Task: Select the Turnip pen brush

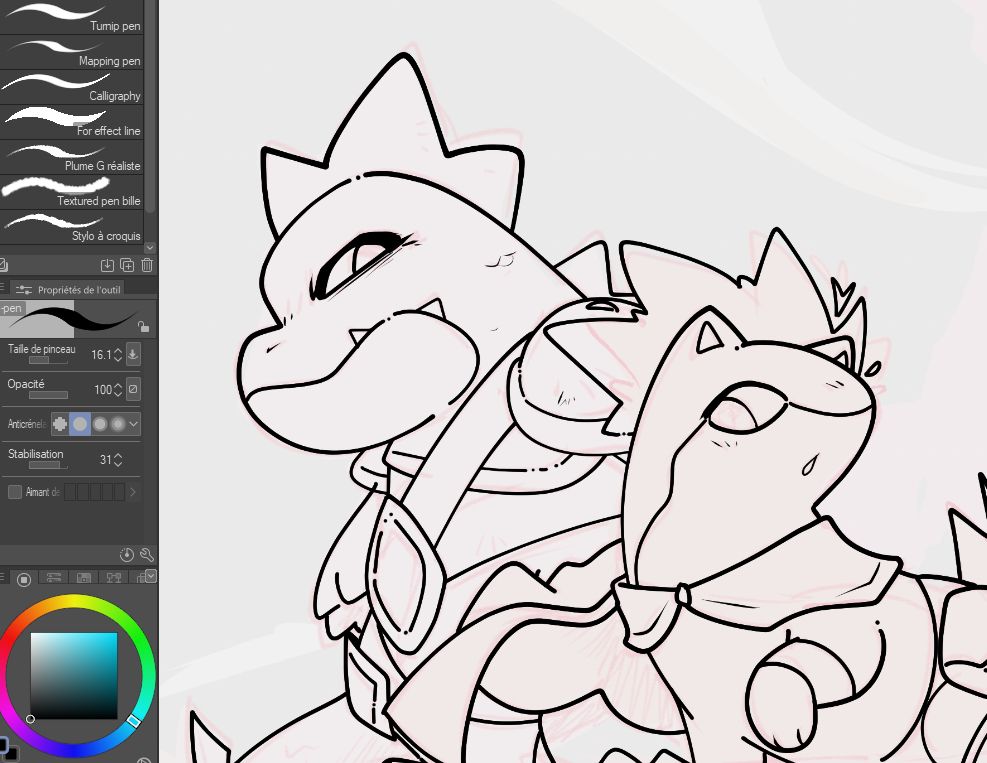Action: point(71,17)
